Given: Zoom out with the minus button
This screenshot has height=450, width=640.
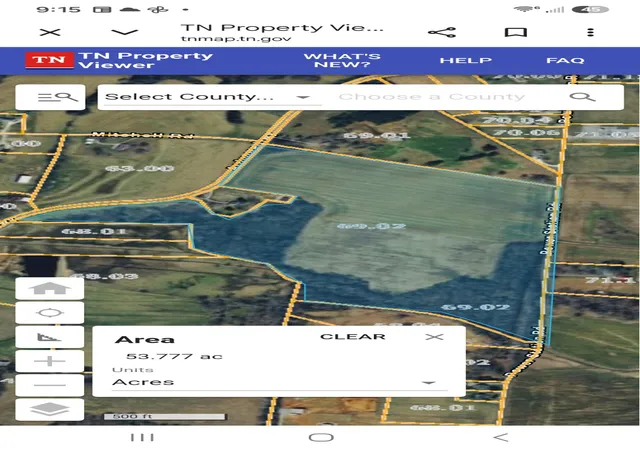Looking at the screenshot, I should tap(50, 385).
